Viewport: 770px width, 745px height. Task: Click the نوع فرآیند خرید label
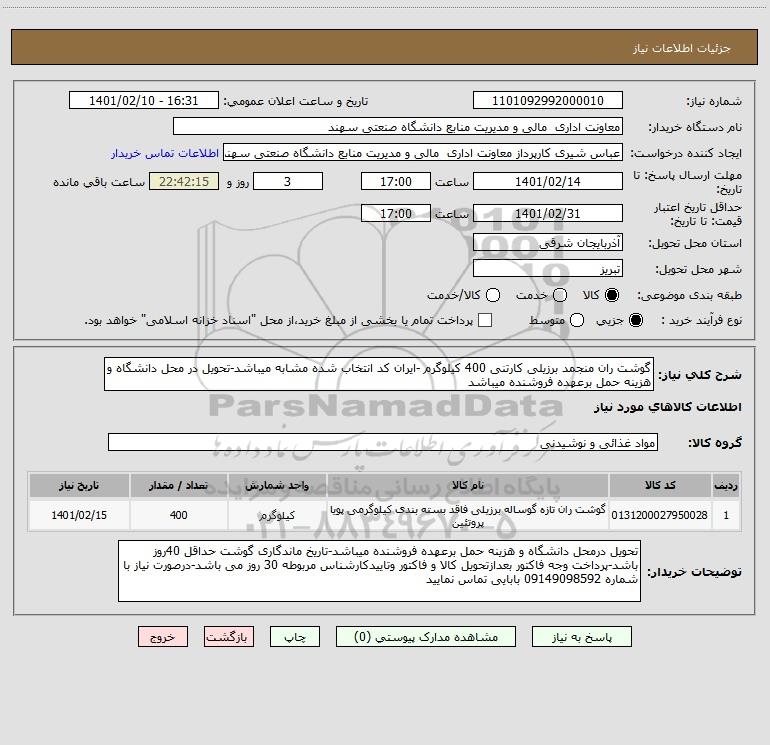(701, 321)
